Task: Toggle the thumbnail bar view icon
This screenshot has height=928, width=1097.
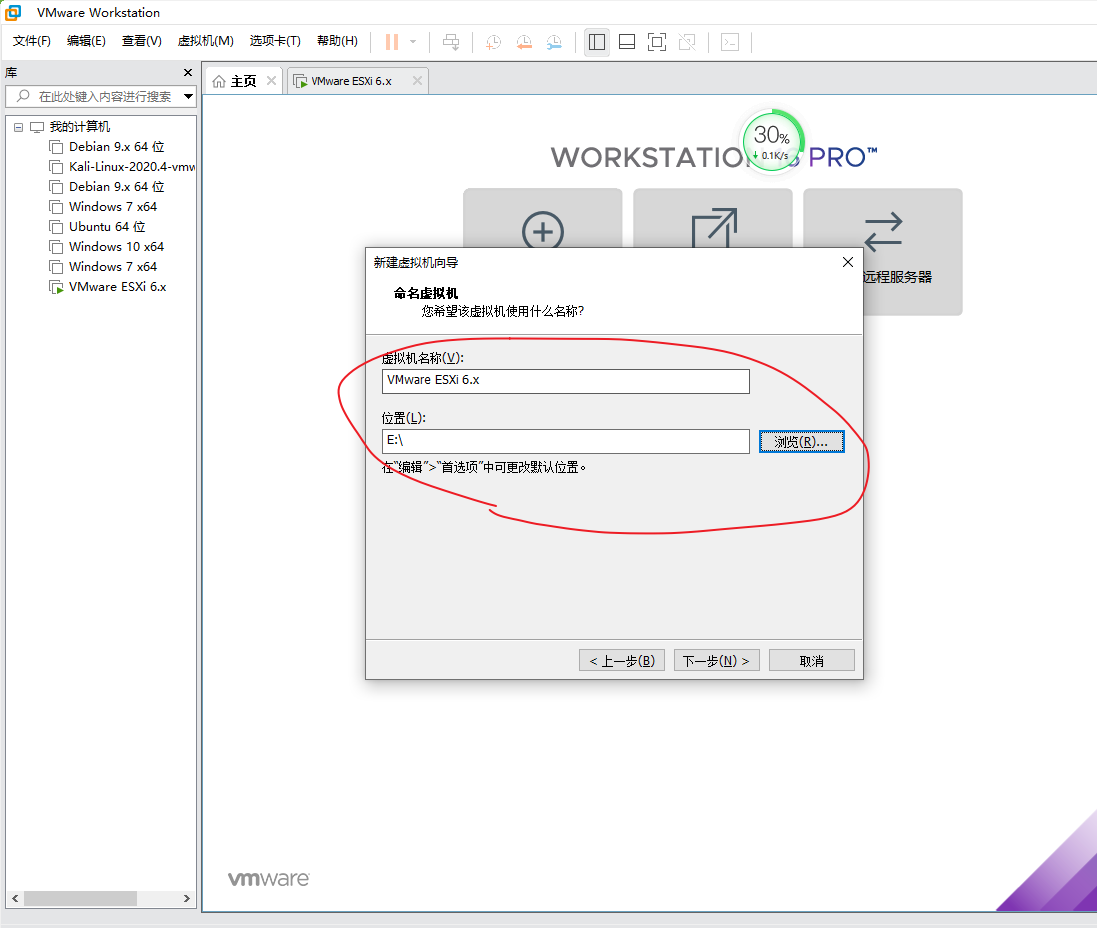Action: [x=627, y=42]
